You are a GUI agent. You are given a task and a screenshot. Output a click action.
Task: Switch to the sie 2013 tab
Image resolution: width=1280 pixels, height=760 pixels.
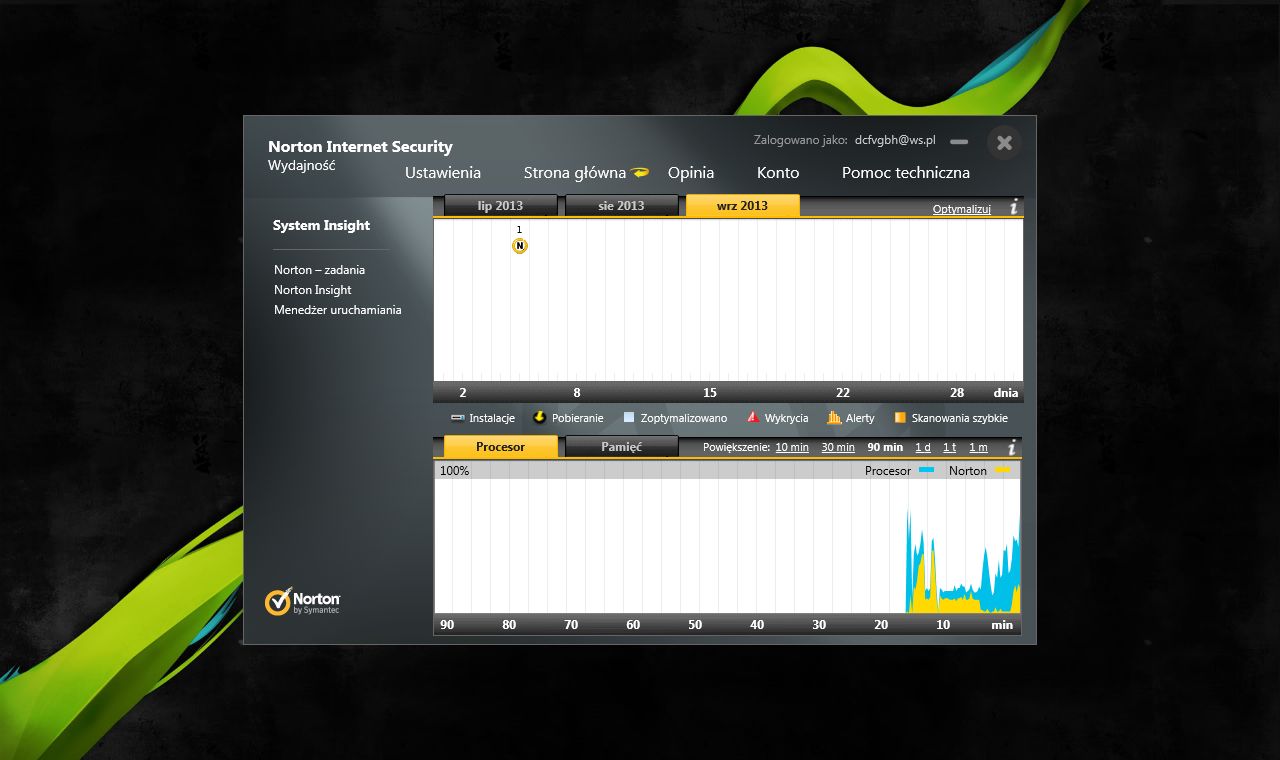click(x=621, y=206)
